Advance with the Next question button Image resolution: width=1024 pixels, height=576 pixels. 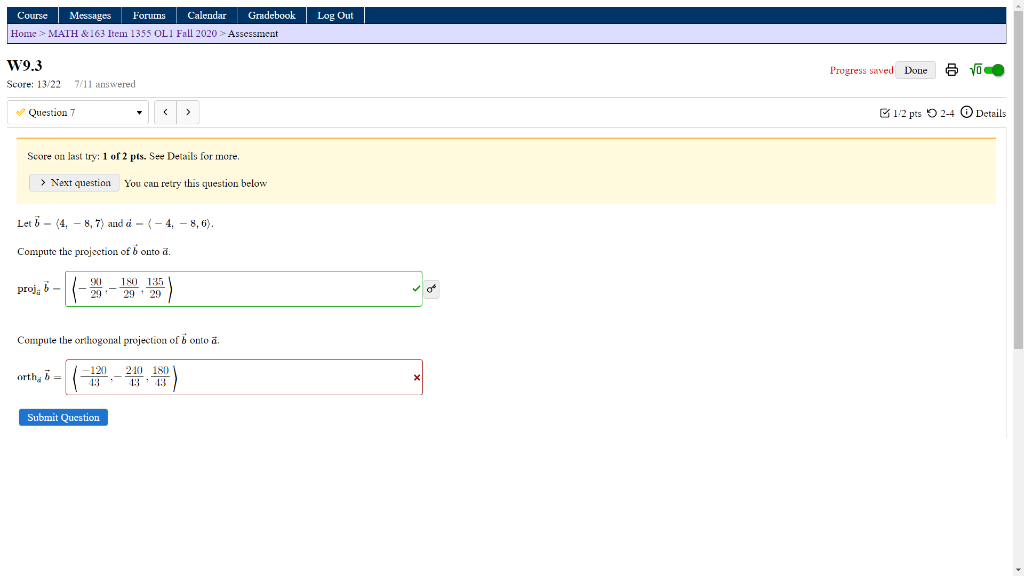[x=74, y=183]
